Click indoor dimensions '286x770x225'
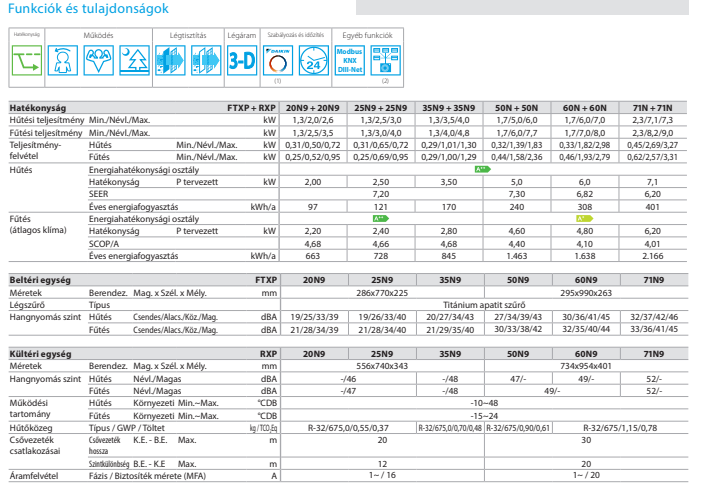Viewport: 713px width, 491px height. click(x=382, y=293)
